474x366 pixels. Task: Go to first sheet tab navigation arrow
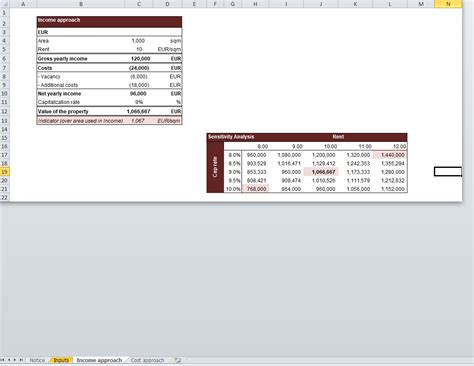[2, 360]
